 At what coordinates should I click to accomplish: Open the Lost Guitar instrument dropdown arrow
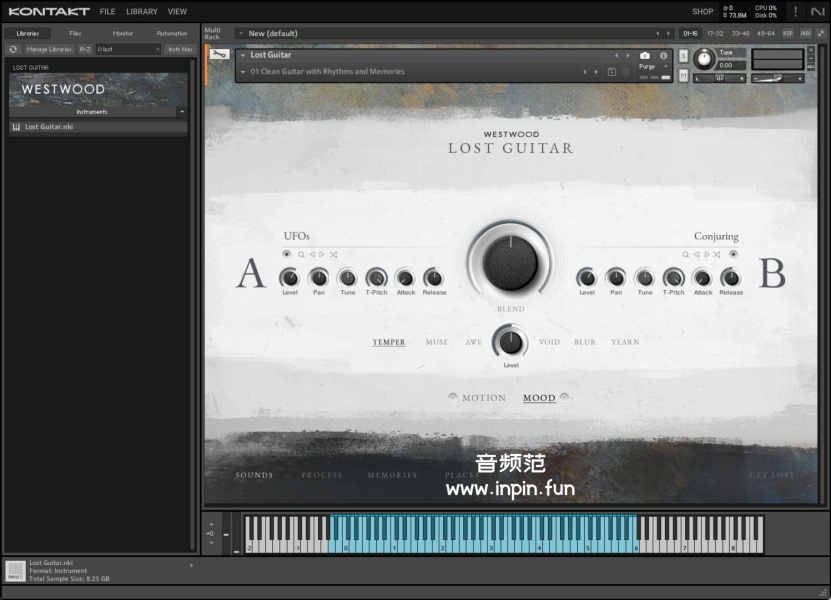click(243, 55)
